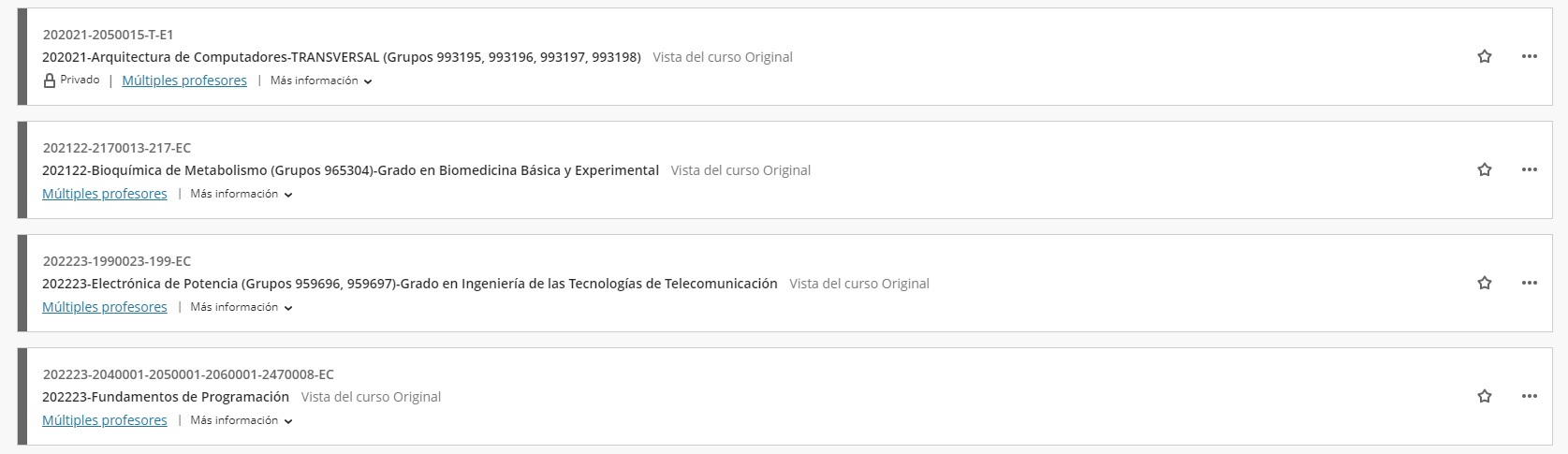Show options menu for Electrónica de Potencia

[1530, 283]
